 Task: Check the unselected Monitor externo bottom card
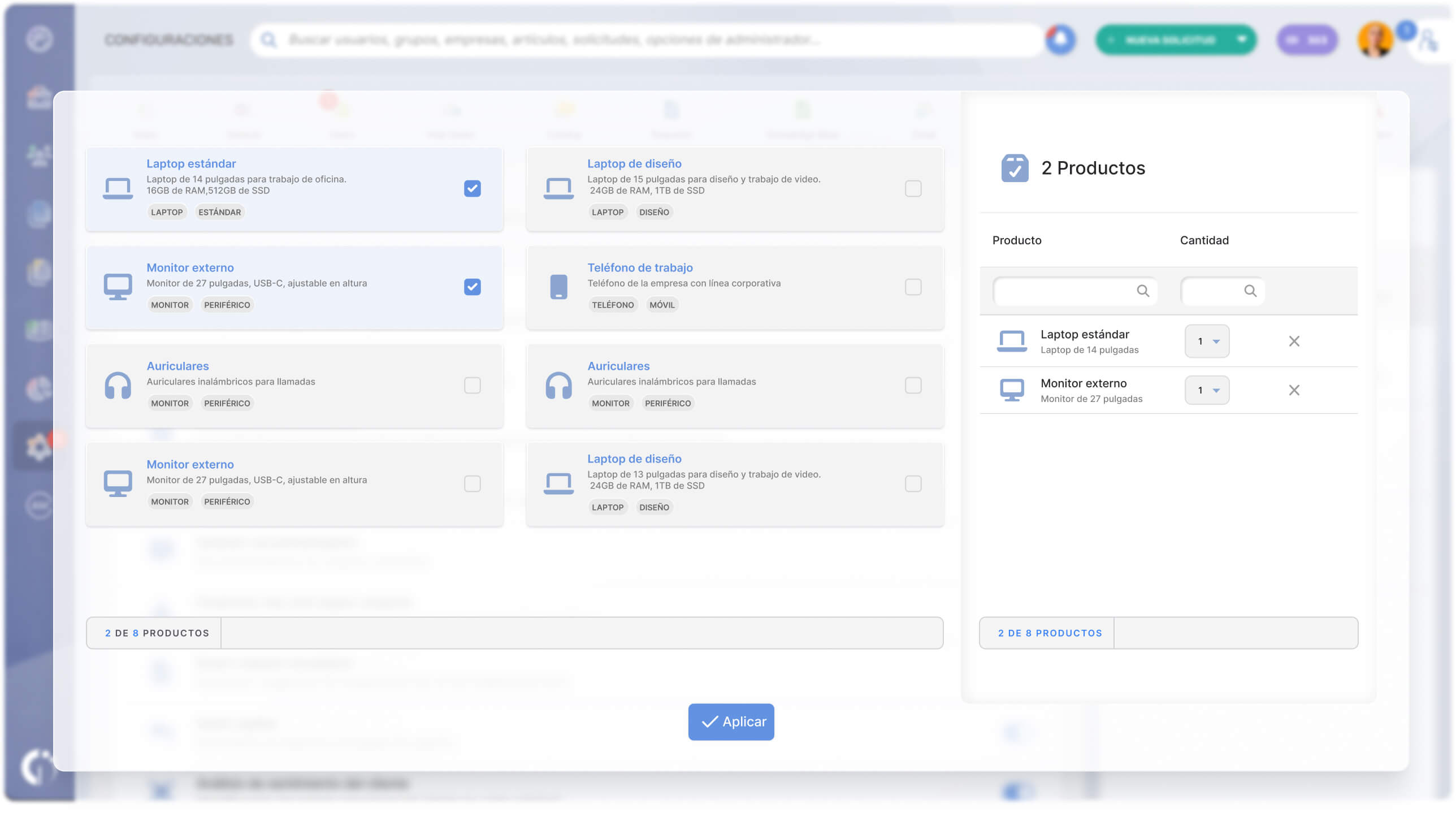[x=472, y=483]
